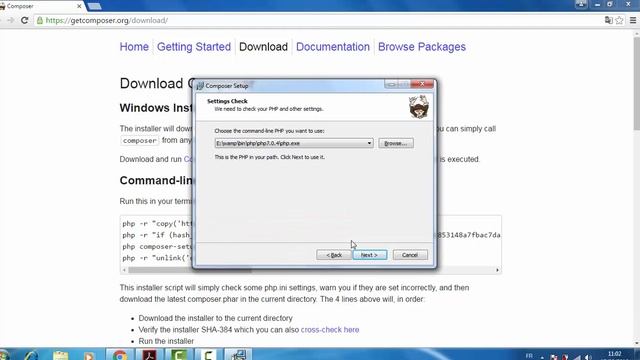The height and width of the screenshot is (360, 640).
Task: Click 'Settings Check' heading in dialog
Action: (x=227, y=101)
